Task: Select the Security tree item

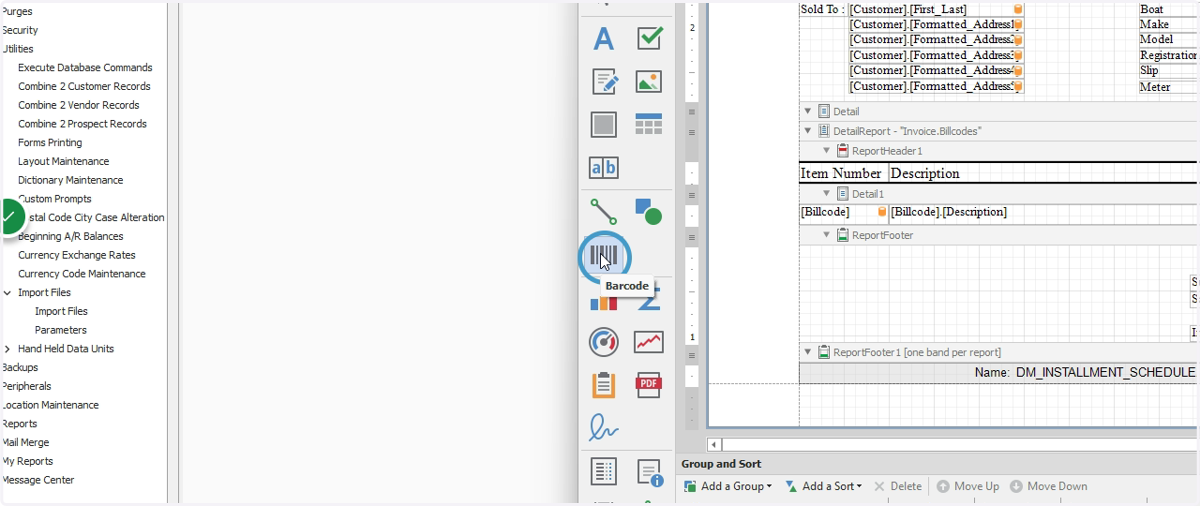Action: click(x=20, y=30)
